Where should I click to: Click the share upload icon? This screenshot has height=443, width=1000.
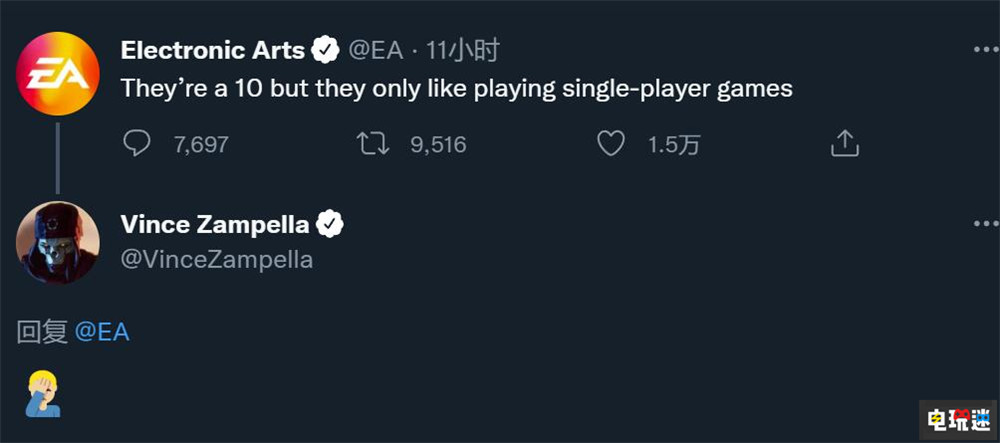(x=845, y=144)
